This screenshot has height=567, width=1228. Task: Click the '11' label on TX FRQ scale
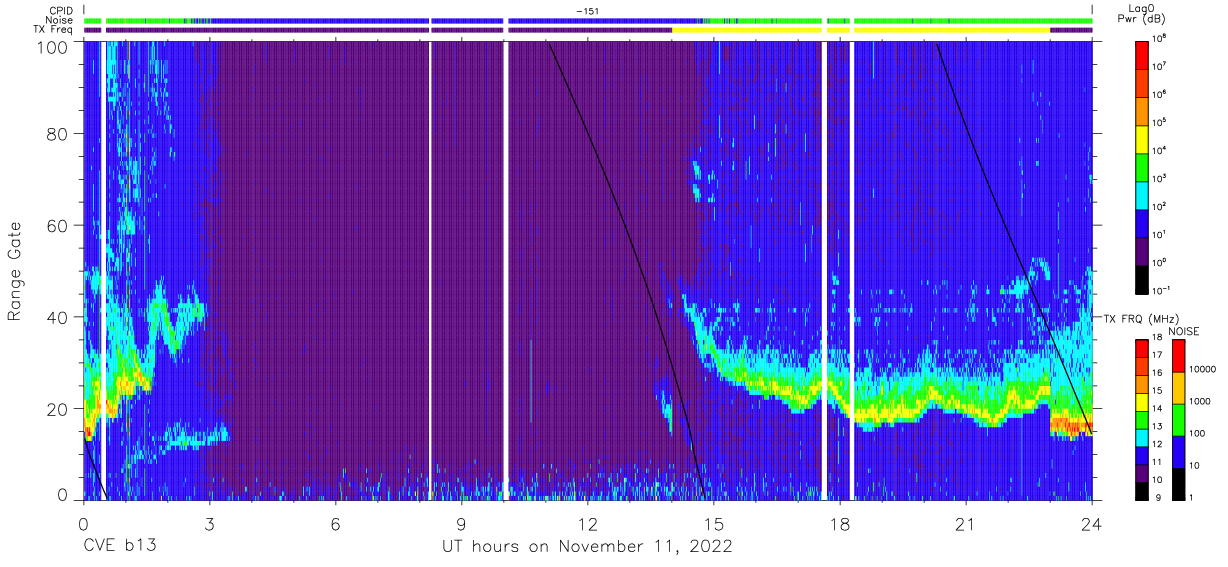(1158, 461)
